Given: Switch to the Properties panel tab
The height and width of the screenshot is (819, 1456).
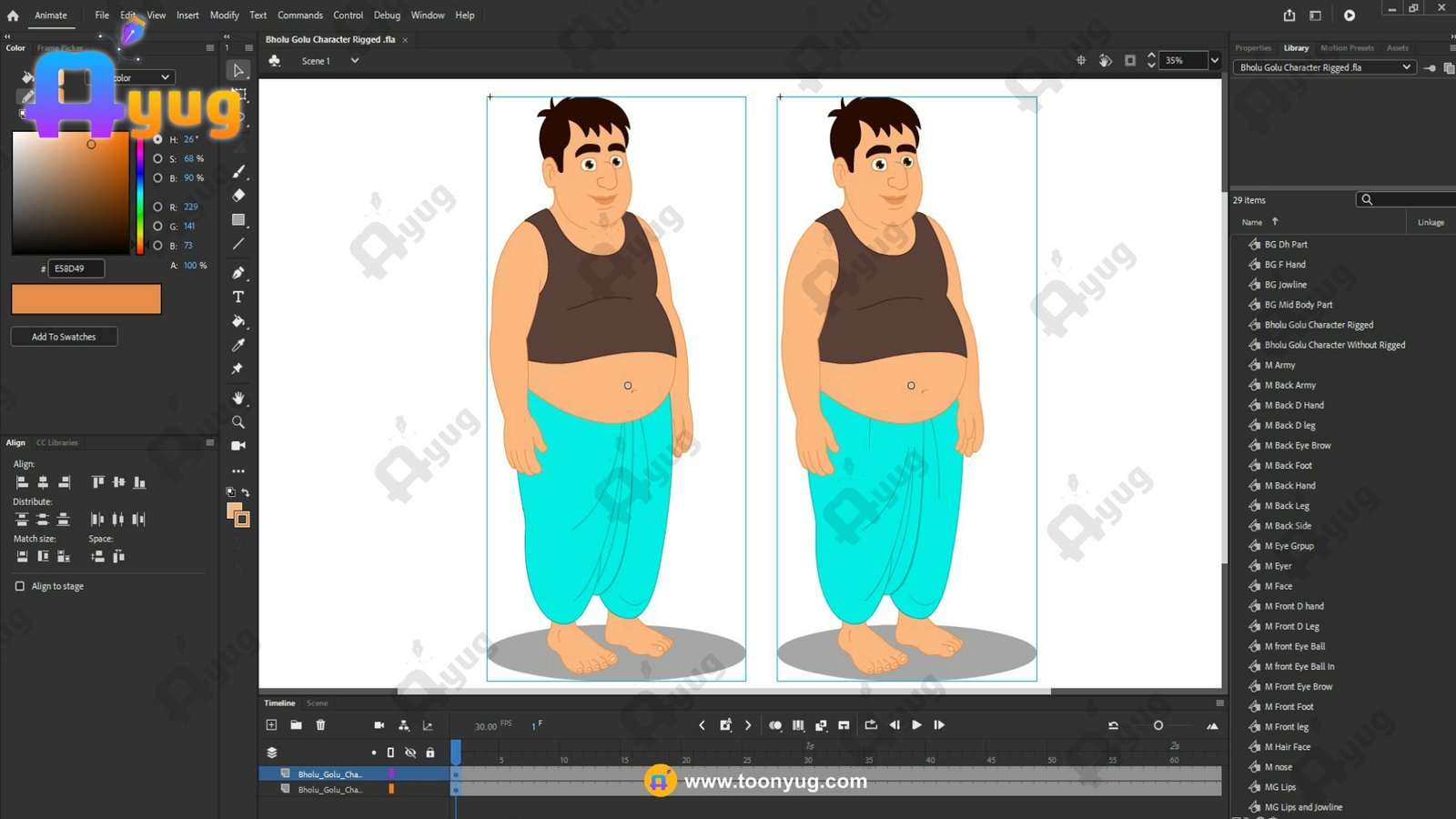Looking at the screenshot, I should [1253, 48].
